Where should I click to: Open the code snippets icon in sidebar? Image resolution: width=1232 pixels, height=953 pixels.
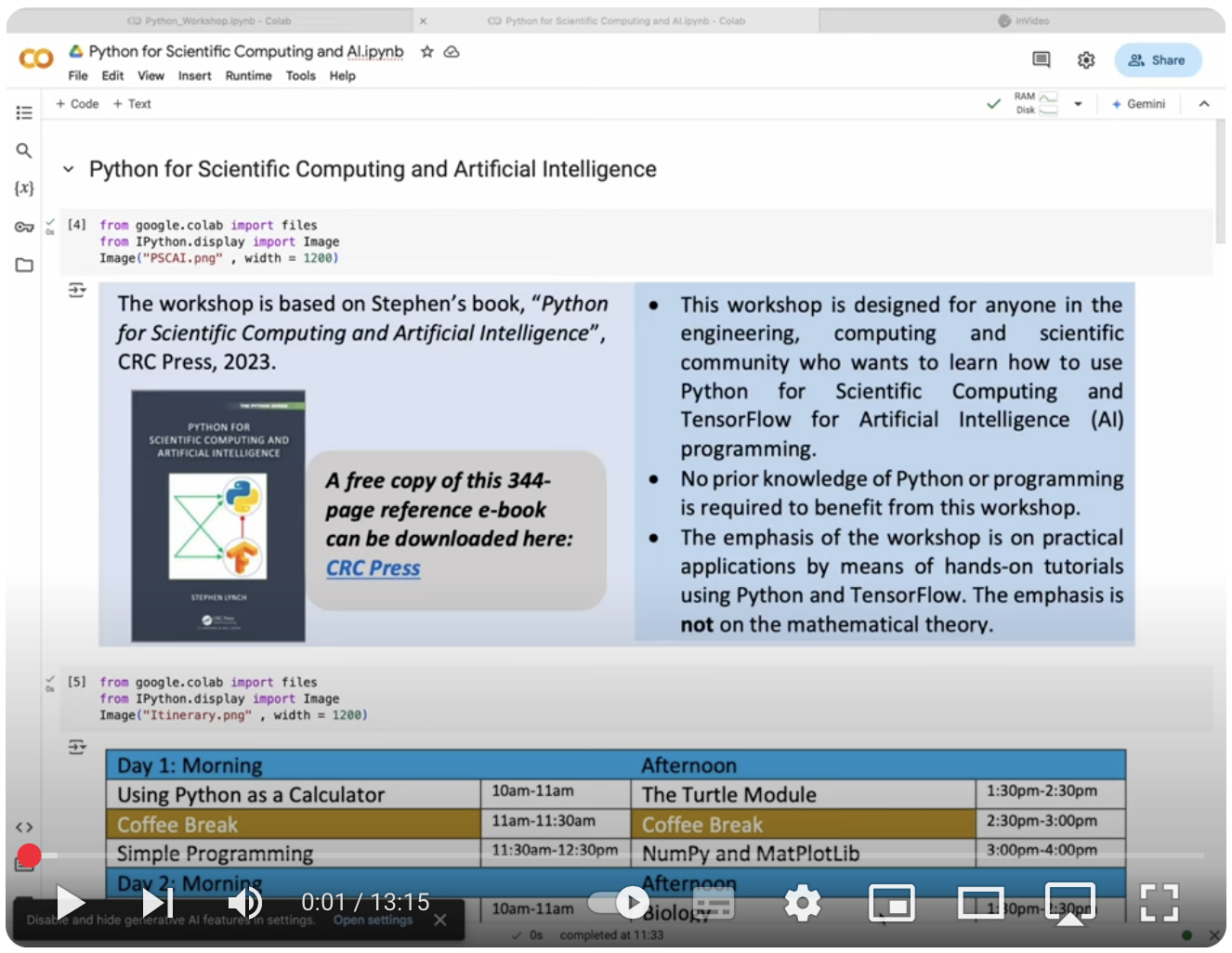click(x=24, y=827)
